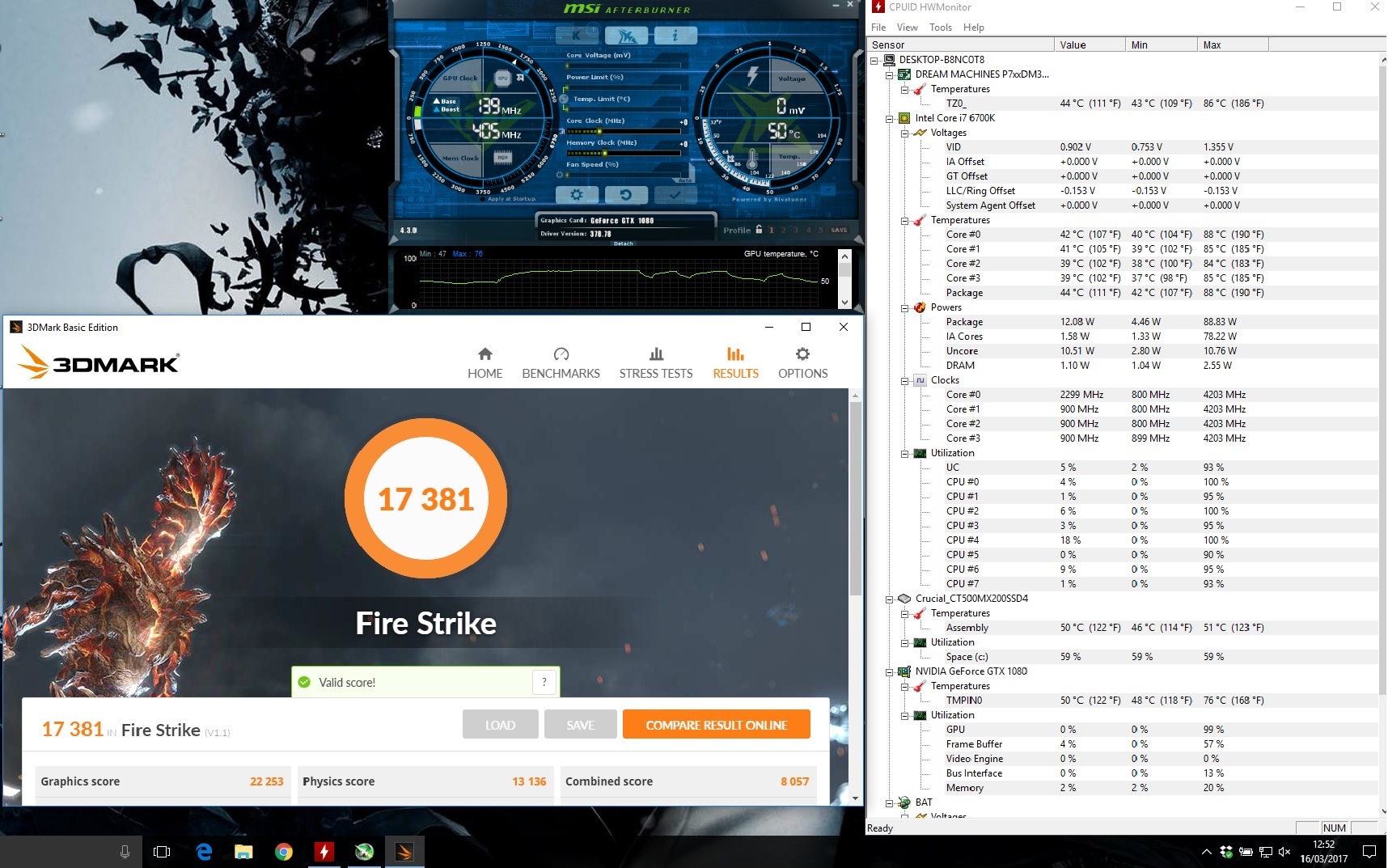The height and width of the screenshot is (868, 1388).
Task: Collapse the Powers node in HWMonitor
Action: point(905,307)
